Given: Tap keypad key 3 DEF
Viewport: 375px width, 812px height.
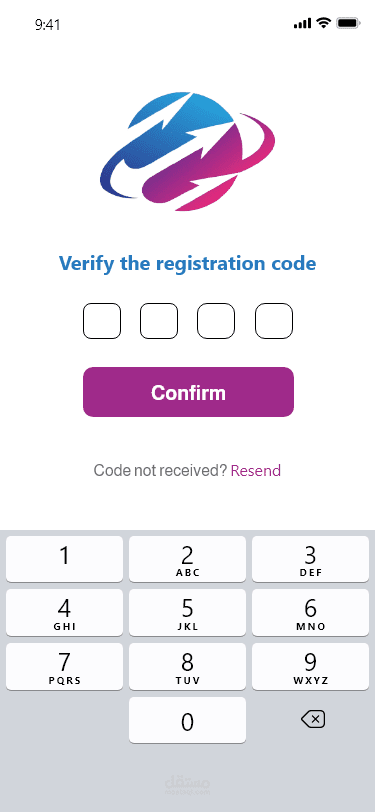Looking at the screenshot, I should pyautogui.click(x=310, y=559).
